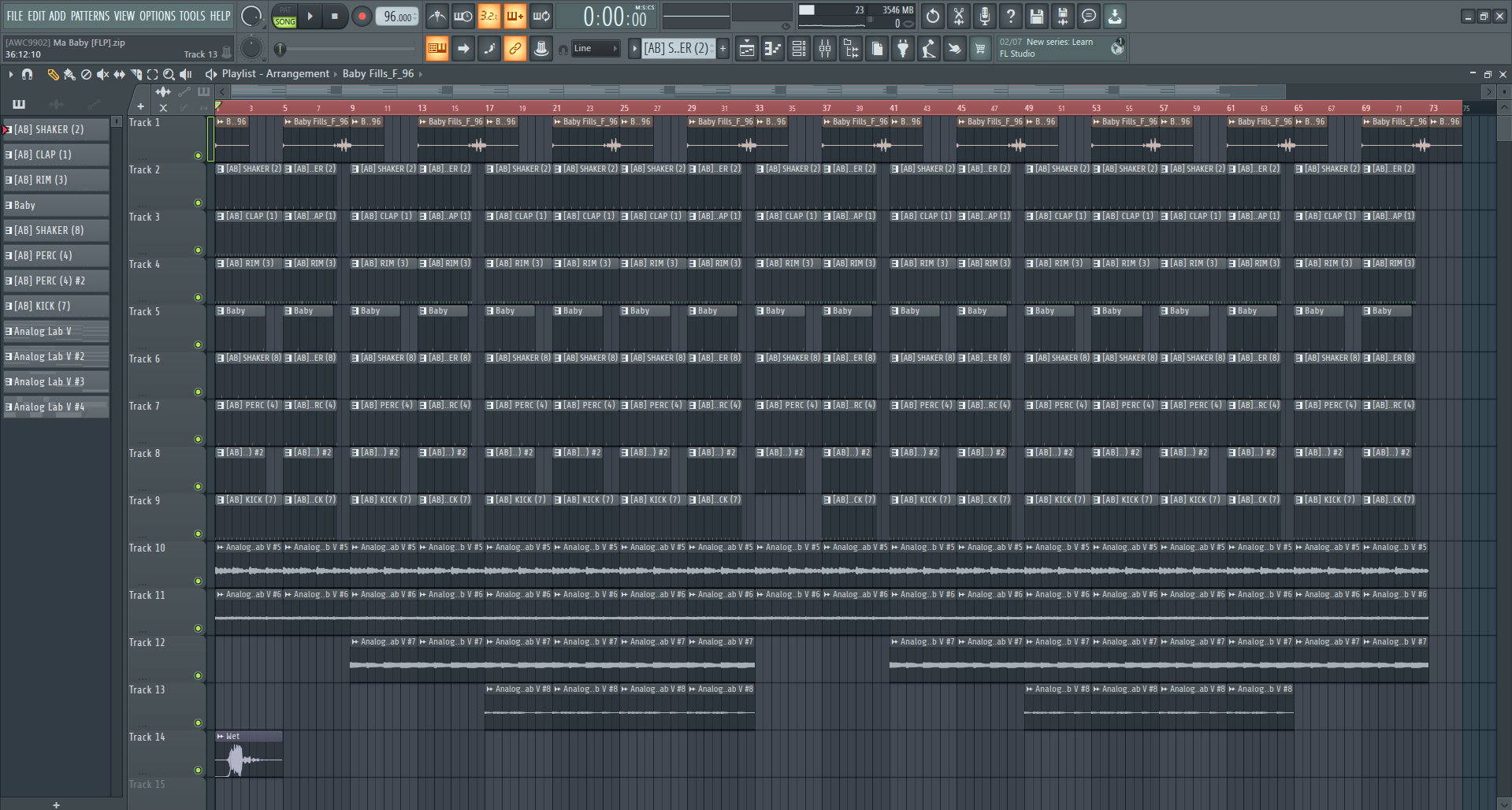Open the mixer view icon
The image size is (1512, 810).
825,49
